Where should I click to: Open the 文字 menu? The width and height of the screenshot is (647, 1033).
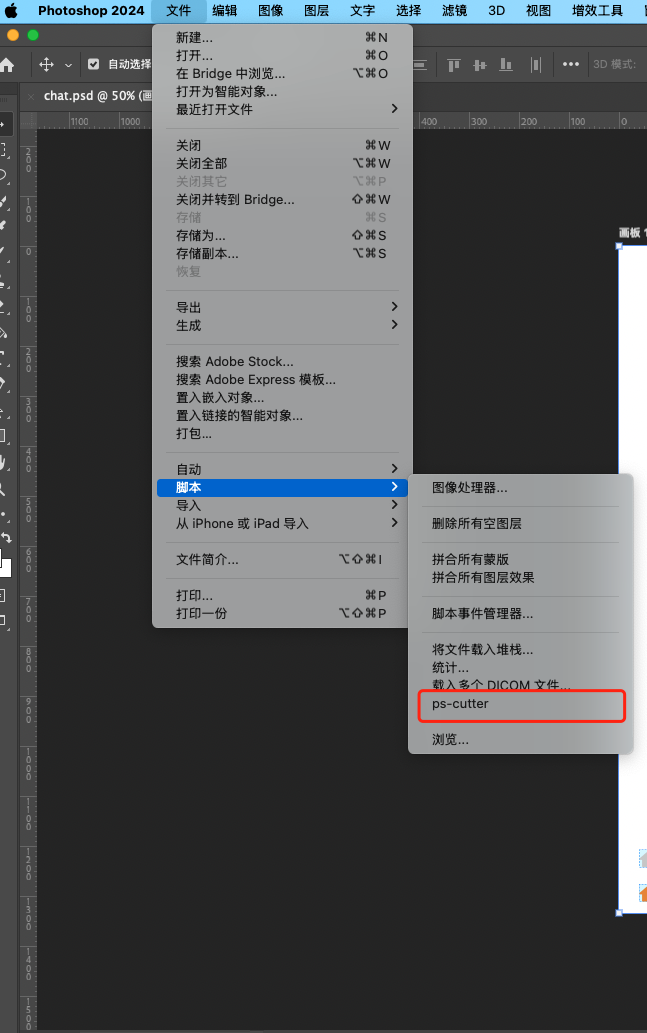[x=362, y=11]
